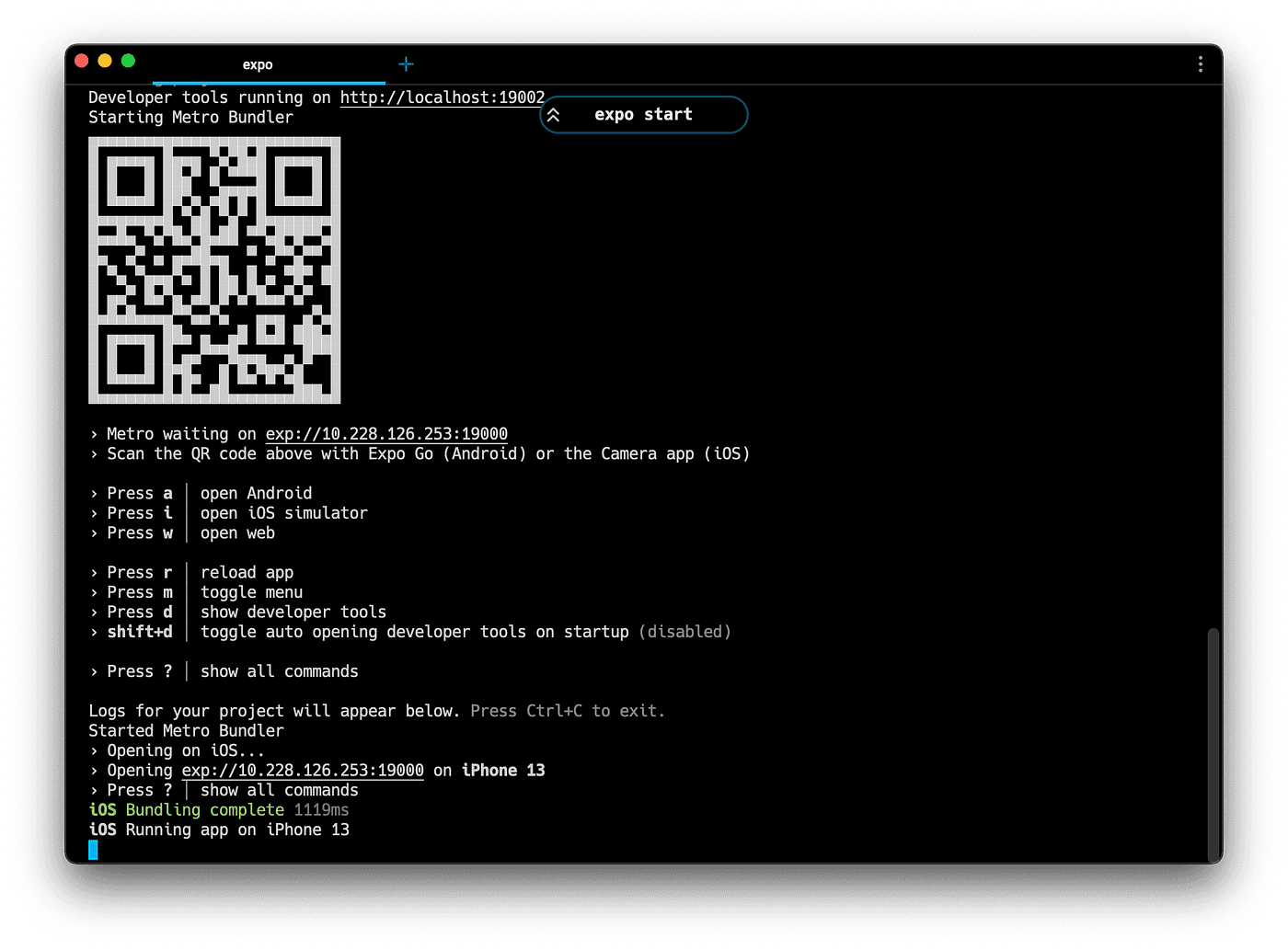Open the http://localhost:19002 link

tap(442, 97)
